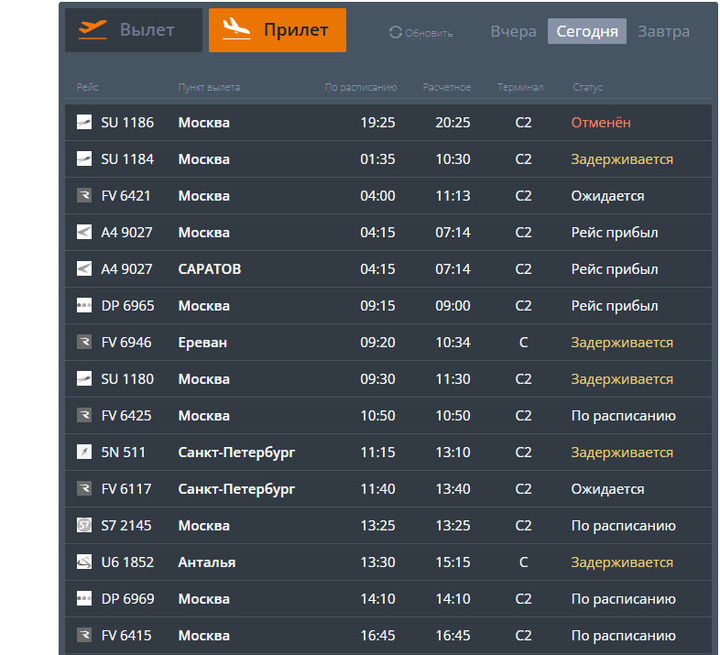Image resolution: width=720 pixels, height=655 pixels.
Task: Click the По расписанию column header
Action: 361,88
